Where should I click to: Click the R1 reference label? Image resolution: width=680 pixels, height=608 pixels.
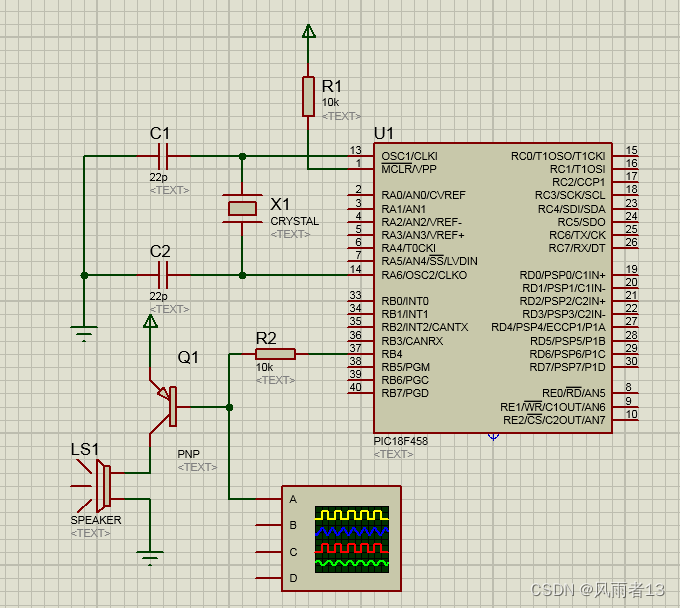[x=332, y=86]
